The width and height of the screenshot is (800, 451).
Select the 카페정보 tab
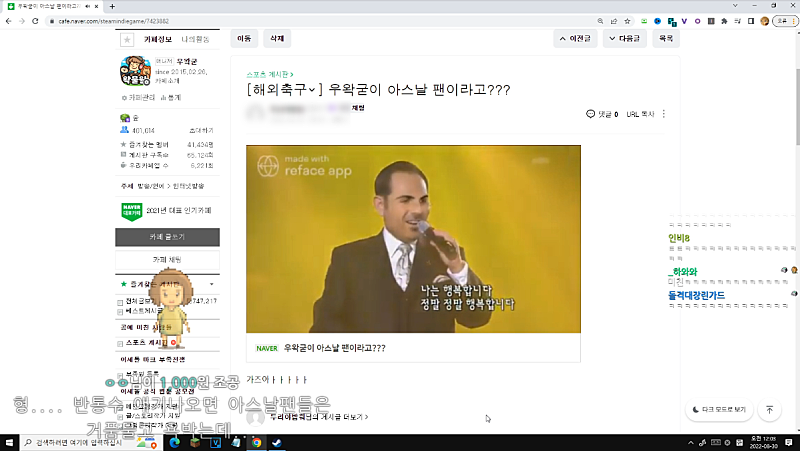(159, 39)
